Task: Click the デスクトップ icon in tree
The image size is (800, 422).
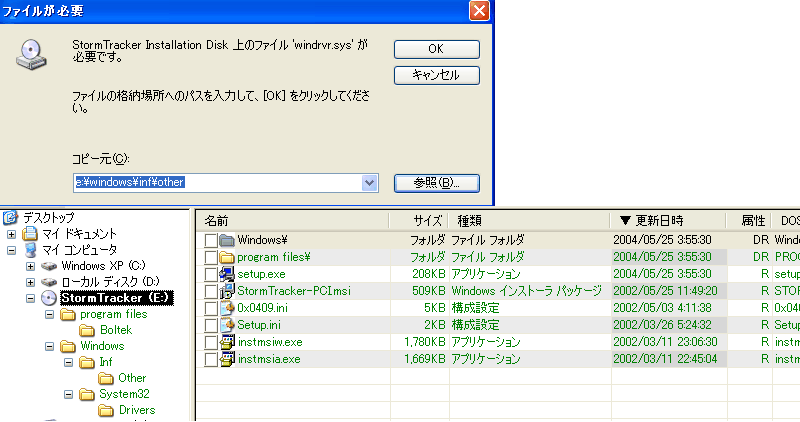Action: (11, 218)
